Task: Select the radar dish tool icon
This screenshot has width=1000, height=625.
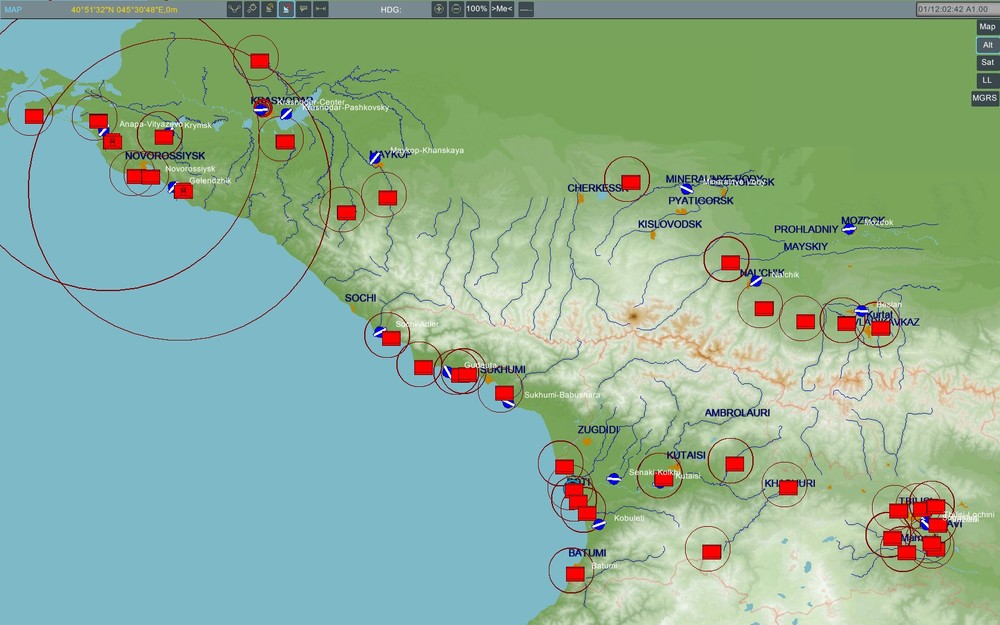Action: (268, 9)
